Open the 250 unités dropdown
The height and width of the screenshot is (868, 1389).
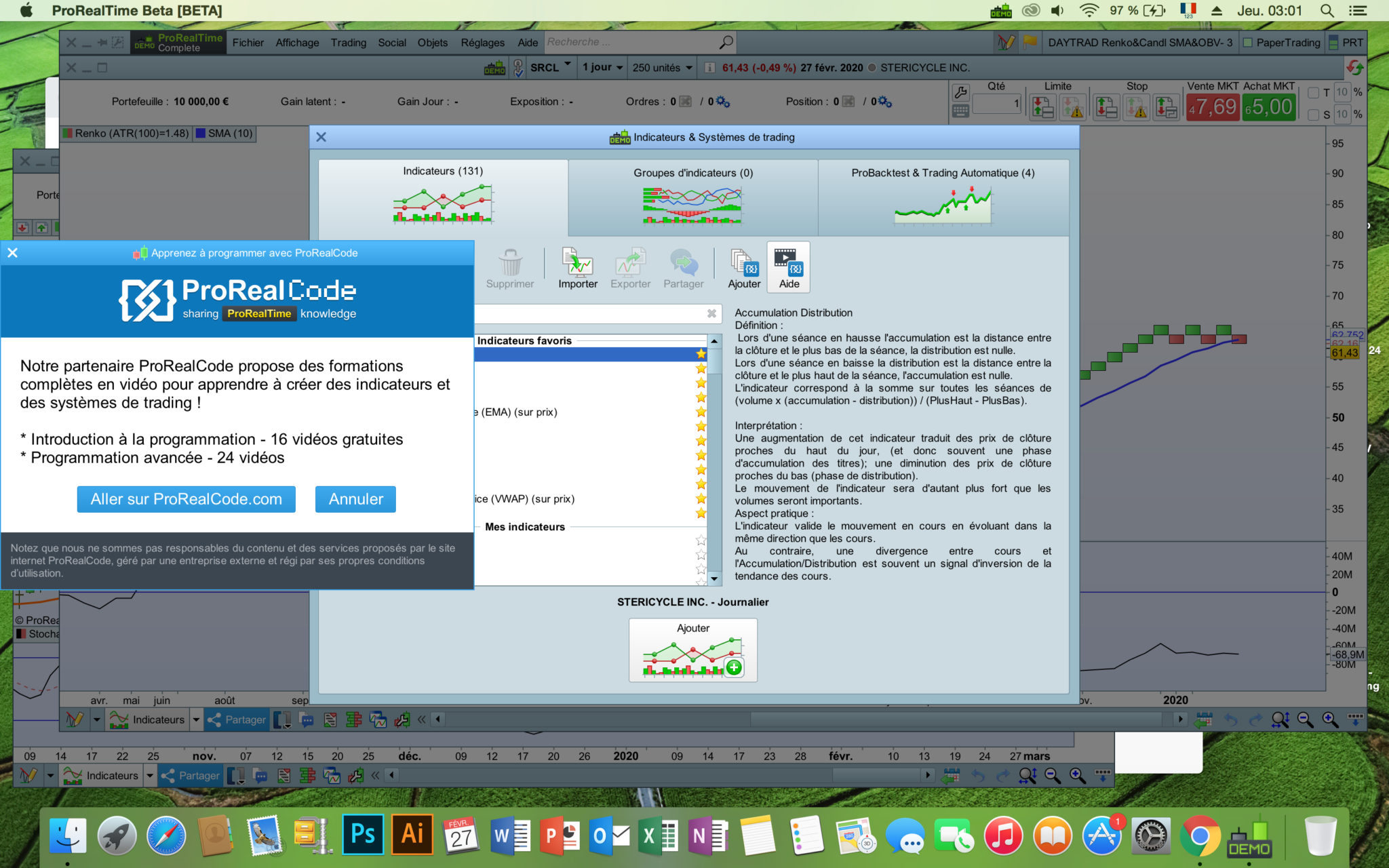click(x=662, y=67)
